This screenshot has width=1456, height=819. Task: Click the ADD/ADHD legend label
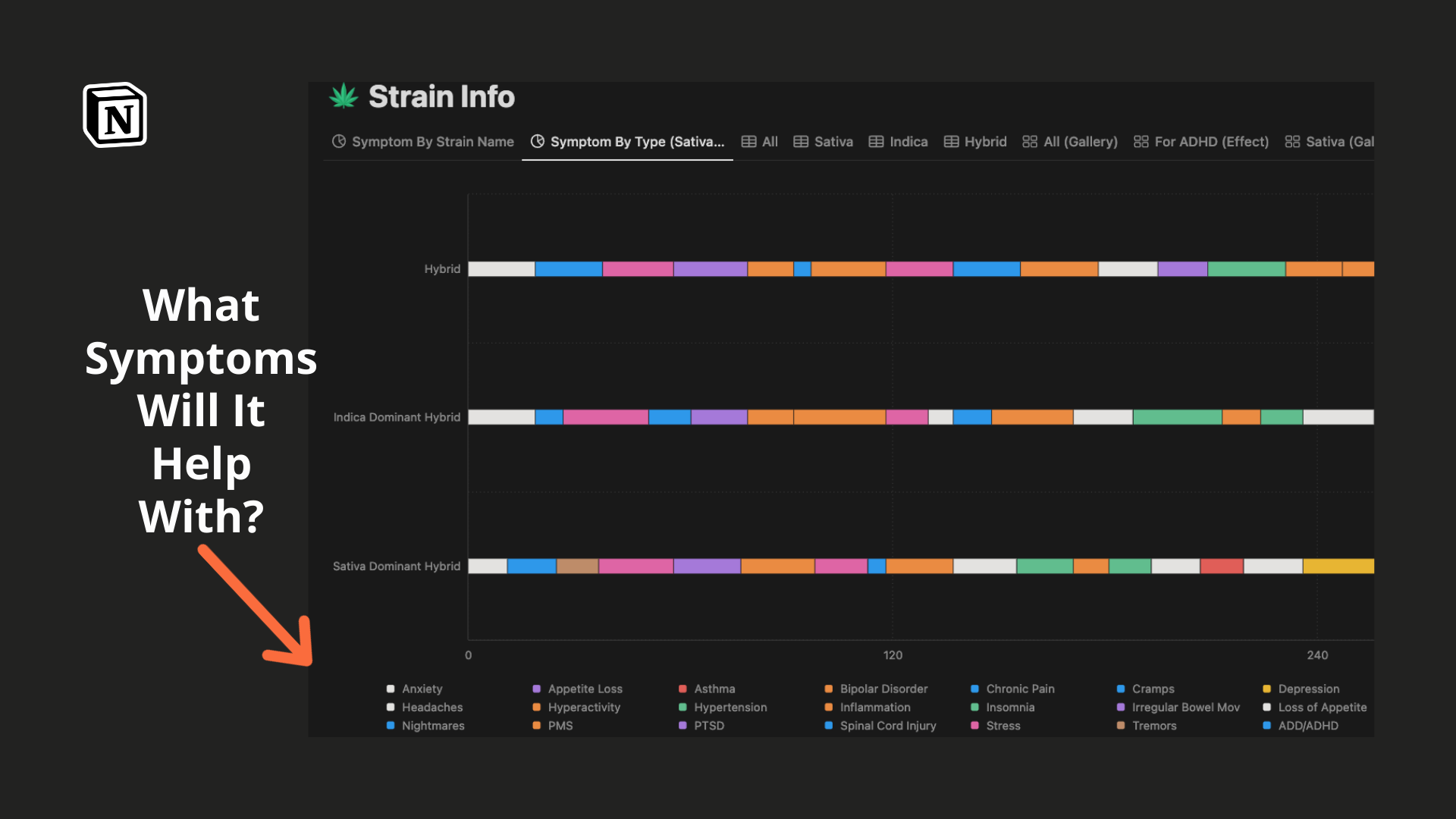pyautogui.click(x=1307, y=726)
